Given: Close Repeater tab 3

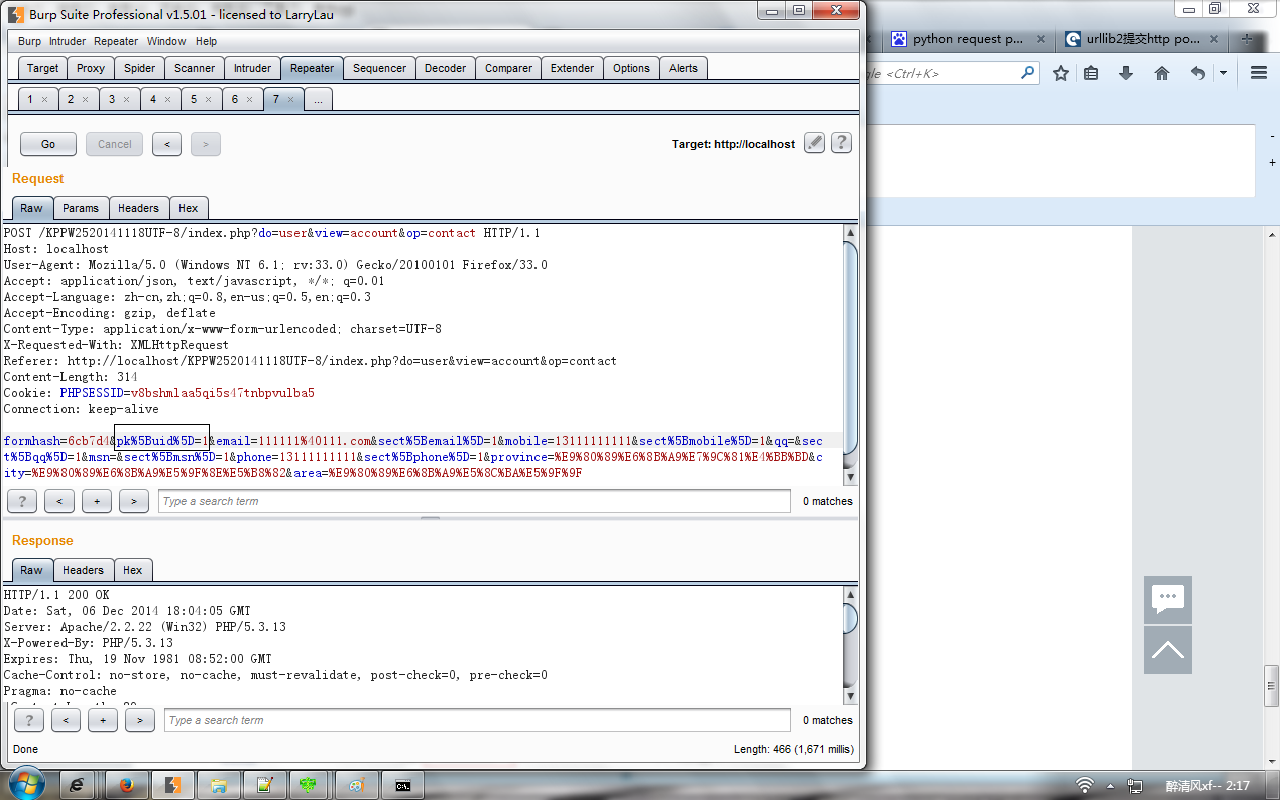Looking at the screenshot, I should click(127, 100).
